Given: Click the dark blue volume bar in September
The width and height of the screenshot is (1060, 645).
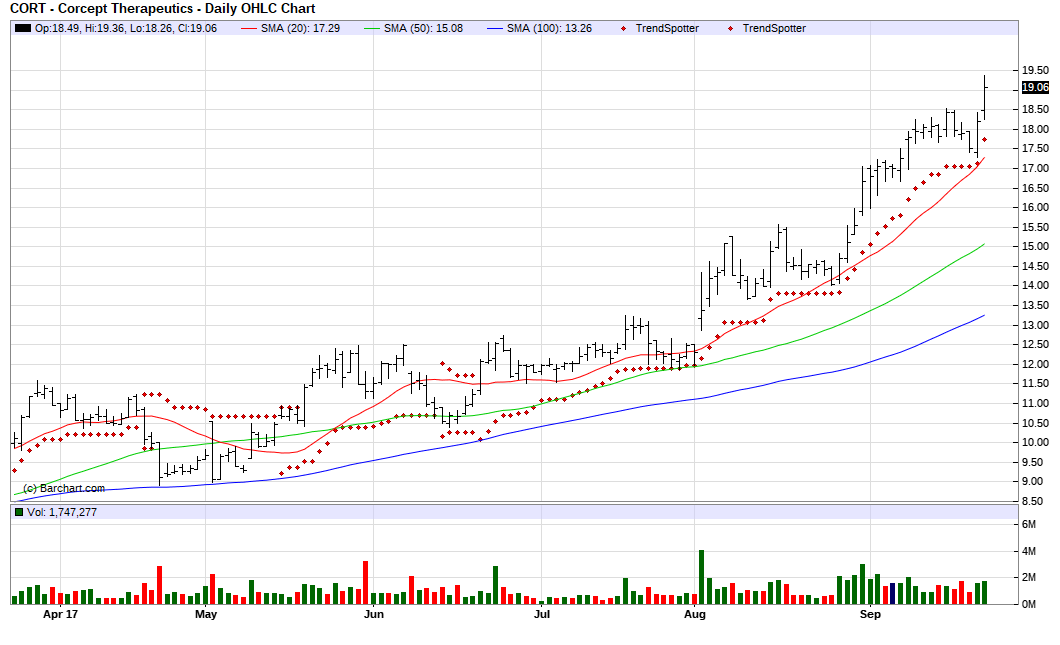Looking at the screenshot, I should point(892,593).
